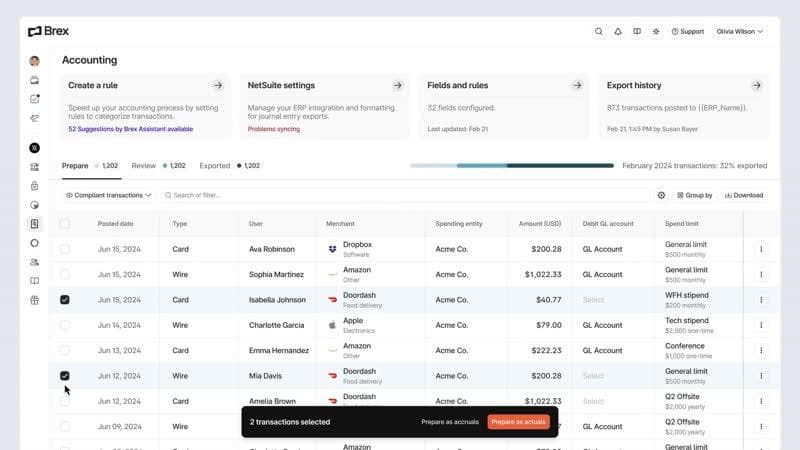Click Prepare as actuals button
Viewport: 800px width, 450px height.
click(518, 422)
